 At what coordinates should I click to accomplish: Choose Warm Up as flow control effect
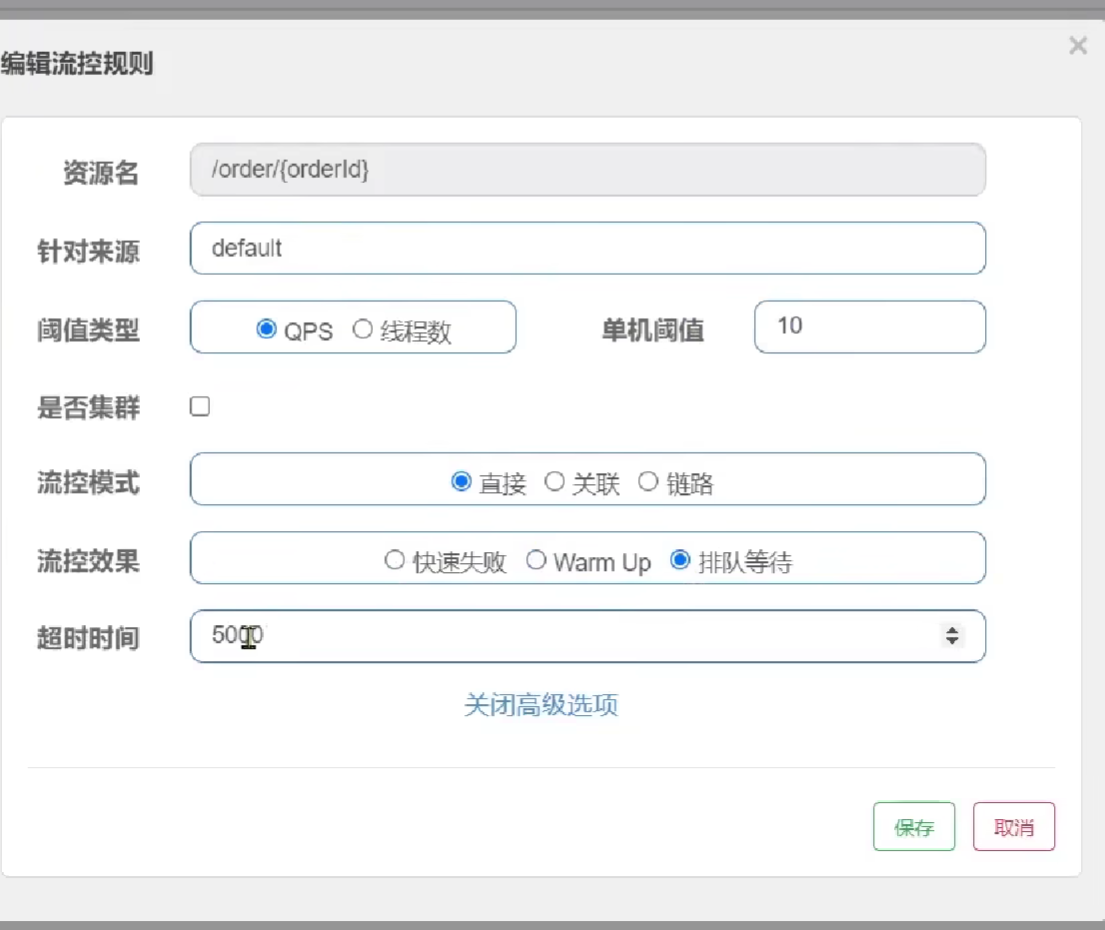point(536,561)
